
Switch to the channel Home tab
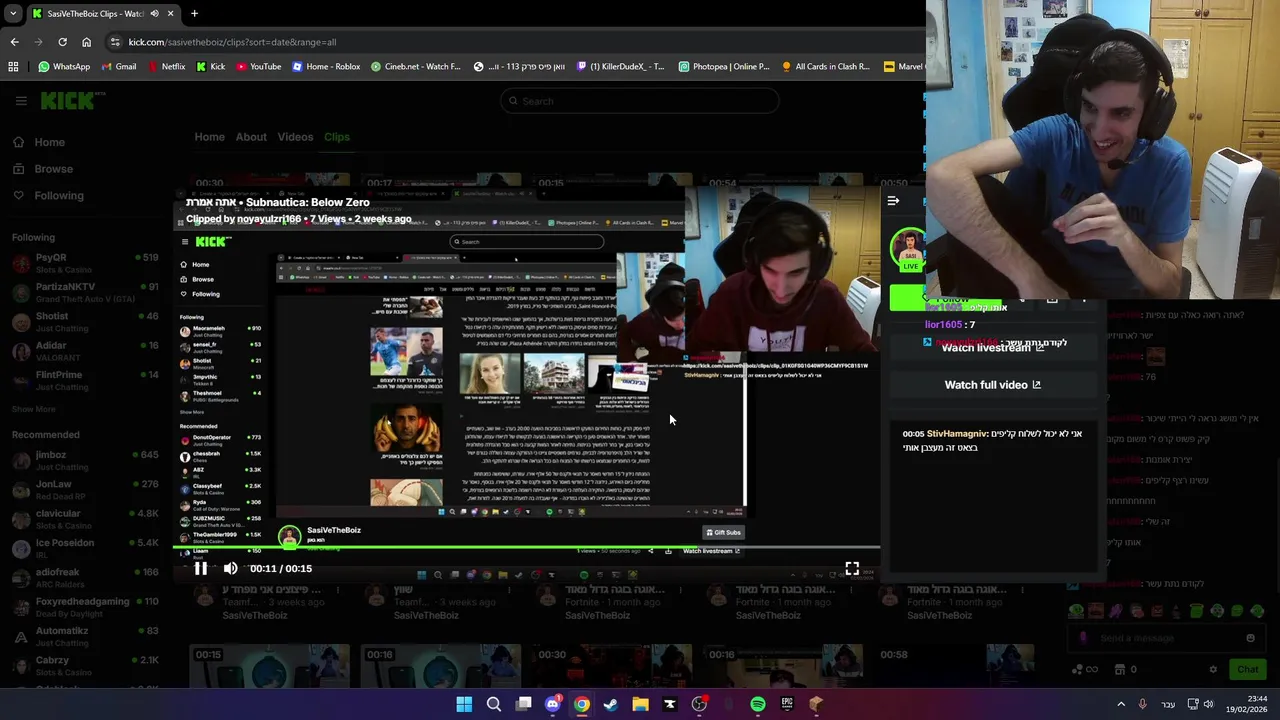pos(209,137)
